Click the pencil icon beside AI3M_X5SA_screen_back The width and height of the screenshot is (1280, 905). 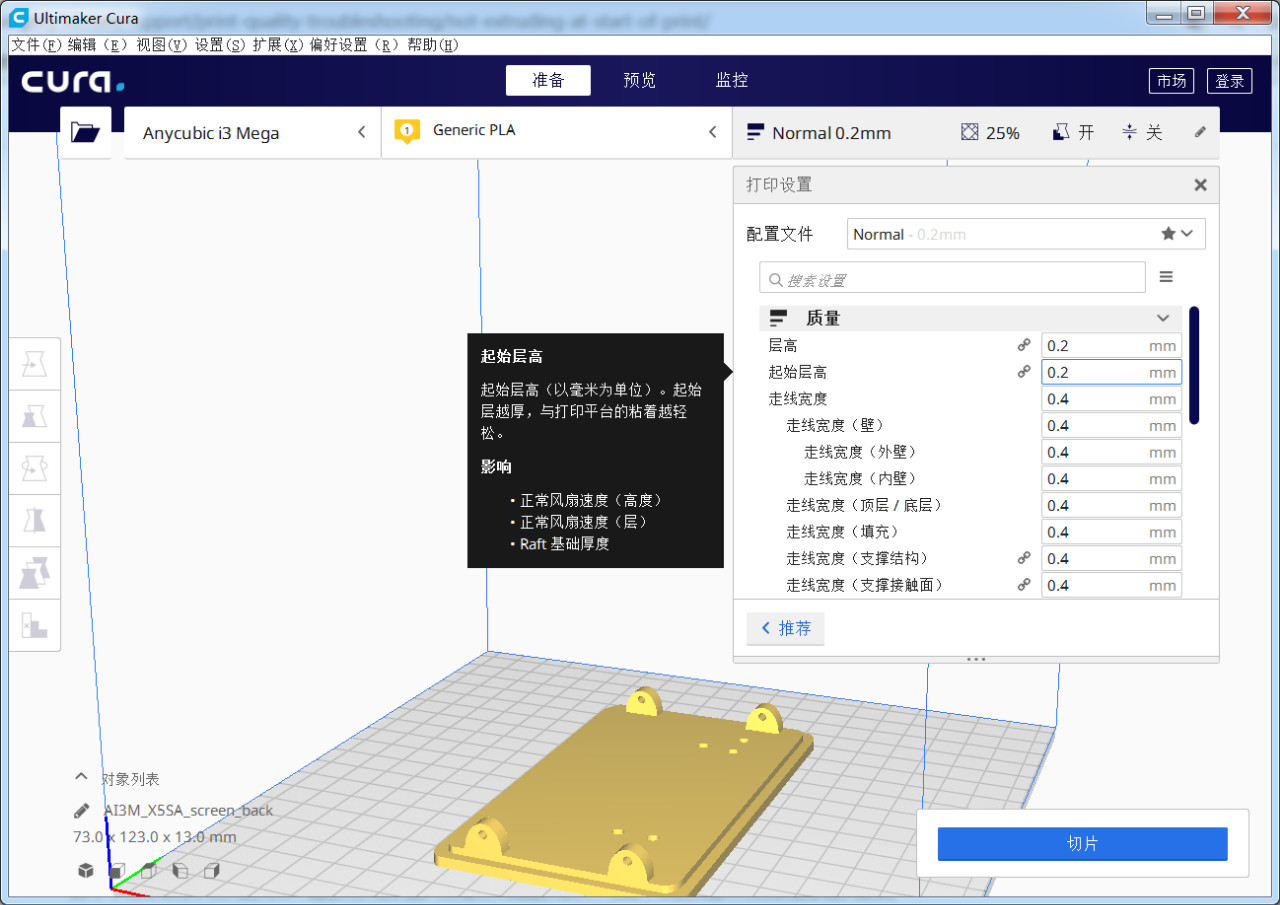point(81,810)
